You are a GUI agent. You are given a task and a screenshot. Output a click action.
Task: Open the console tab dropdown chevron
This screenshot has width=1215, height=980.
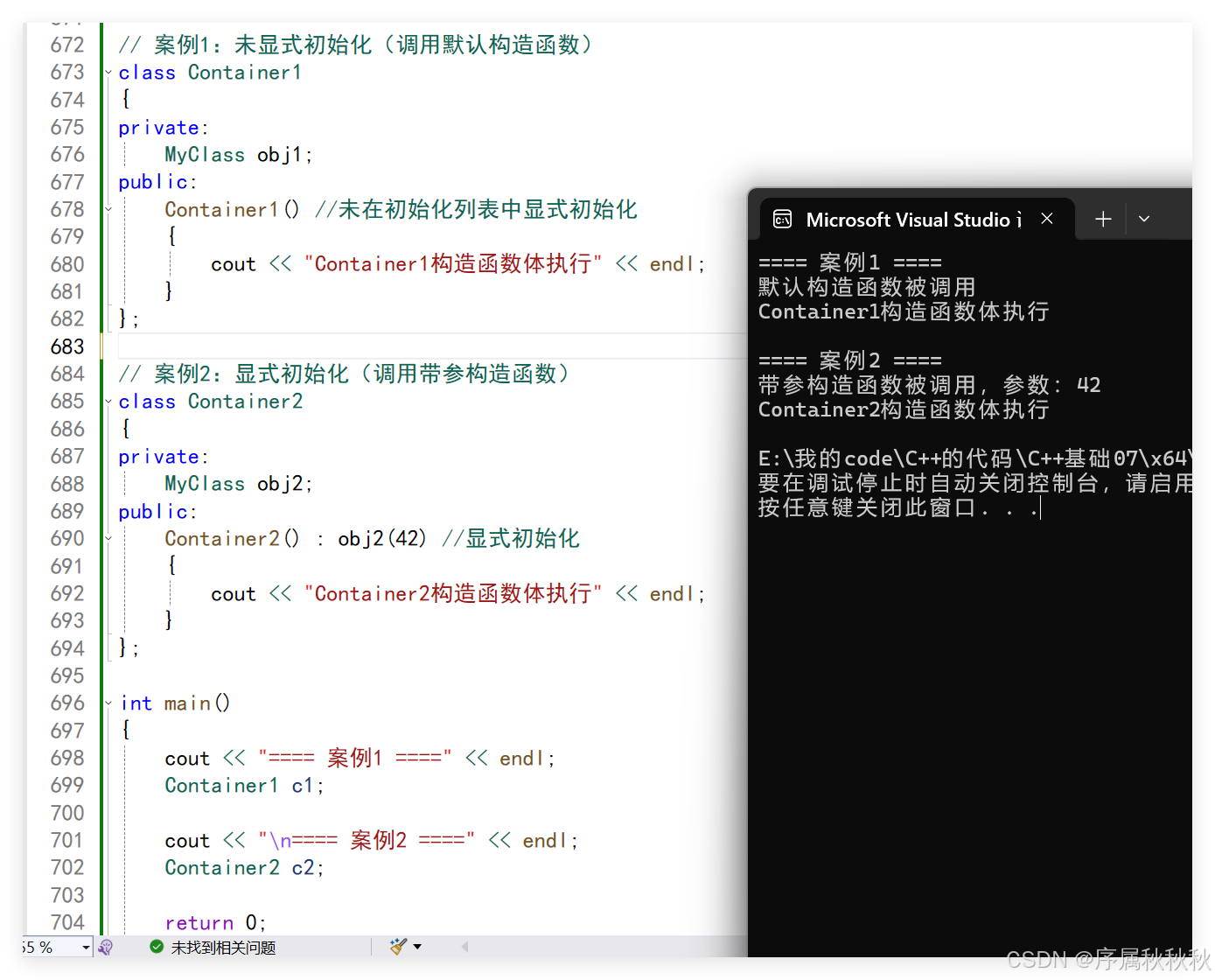click(1143, 219)
